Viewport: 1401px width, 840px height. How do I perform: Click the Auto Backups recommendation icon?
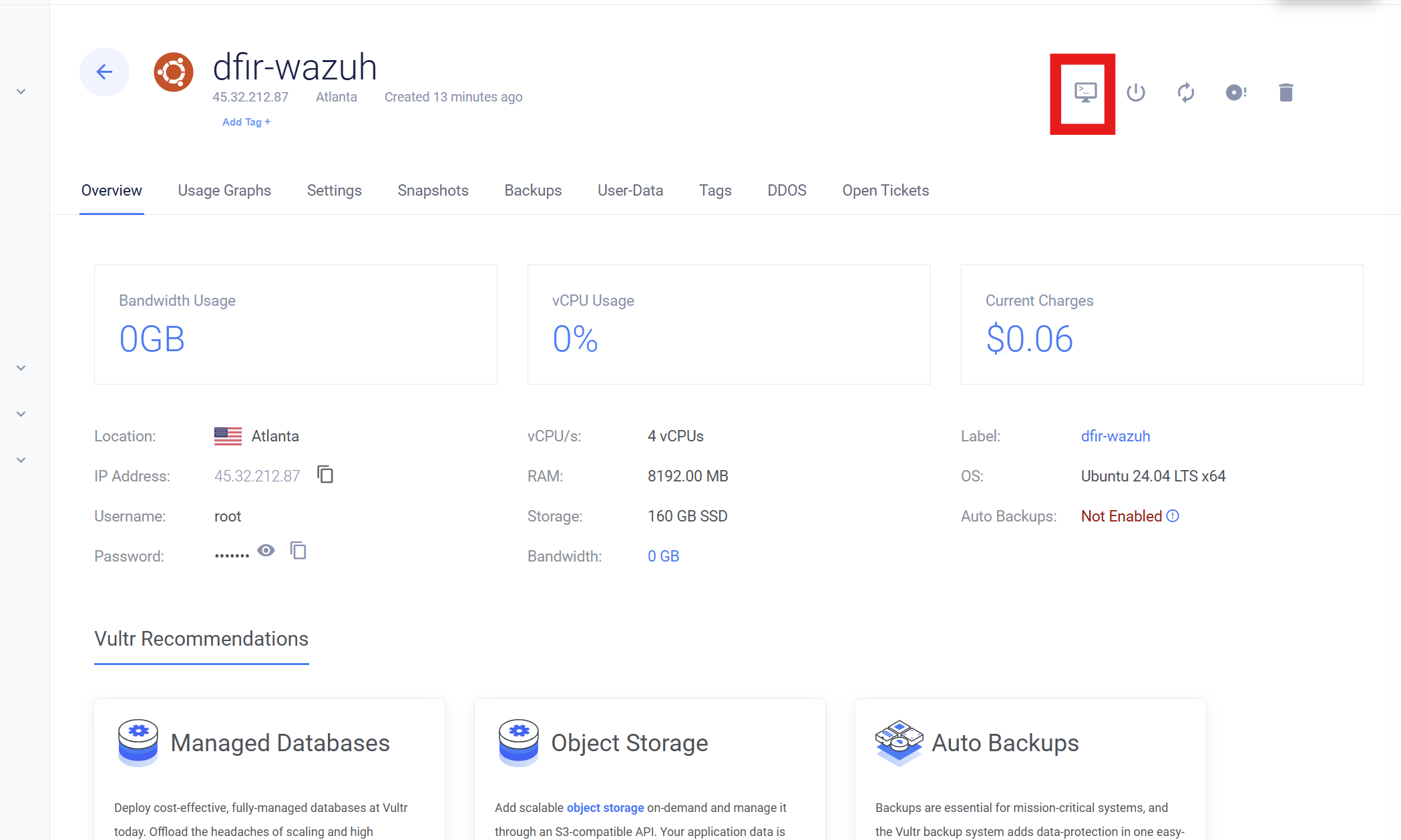pos(899,743)
